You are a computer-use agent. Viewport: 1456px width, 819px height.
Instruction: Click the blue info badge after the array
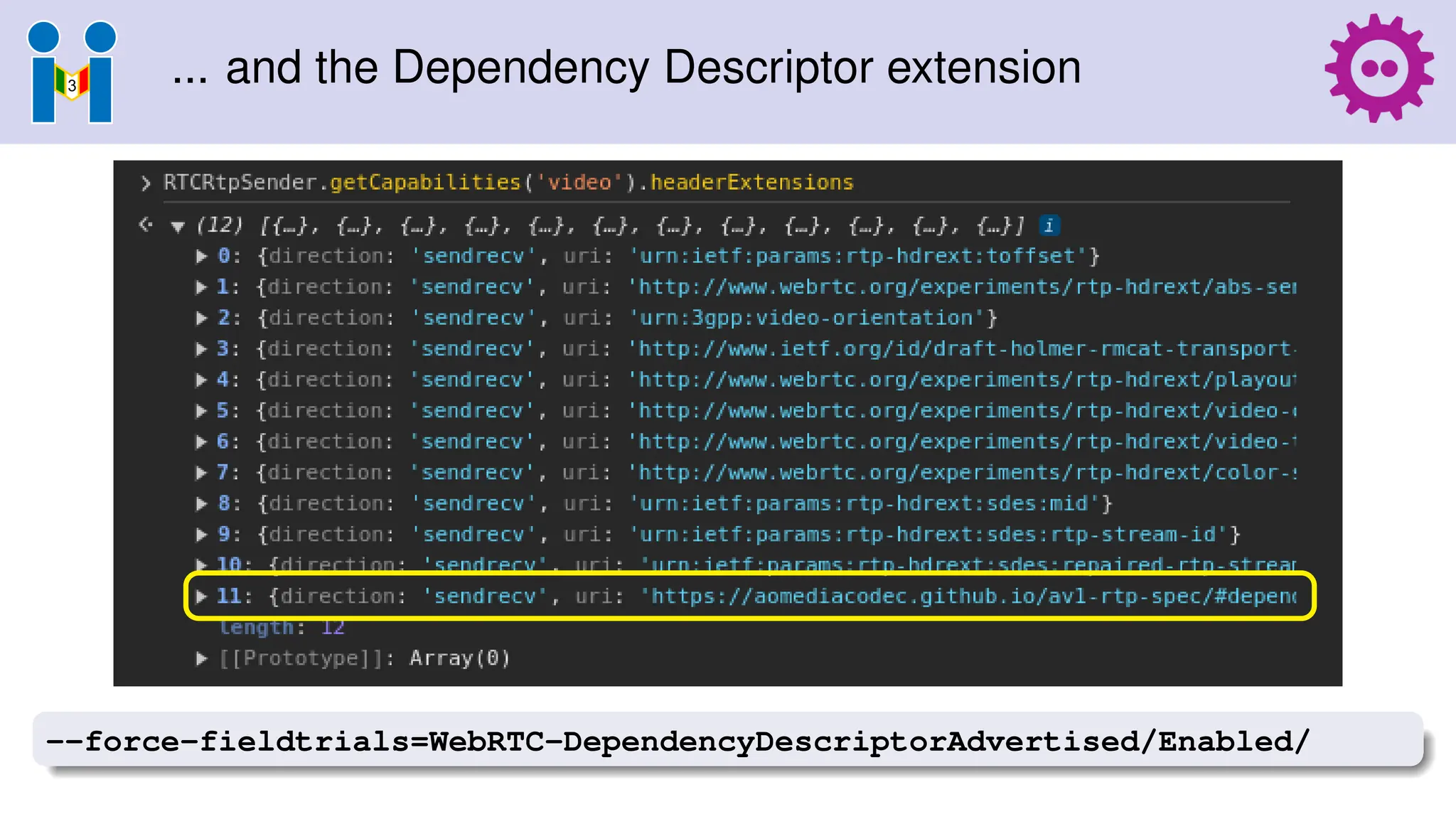pyautogui.click(x=1049, y=226)
